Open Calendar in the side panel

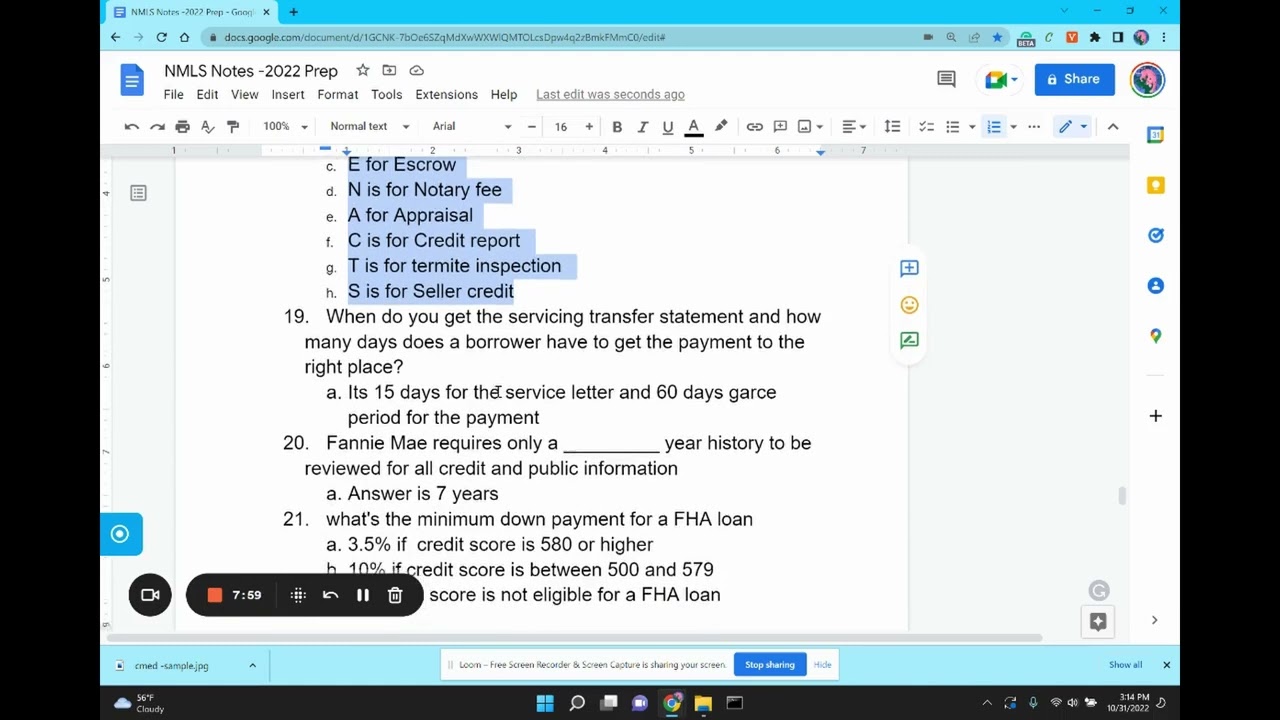(1156, 135)
